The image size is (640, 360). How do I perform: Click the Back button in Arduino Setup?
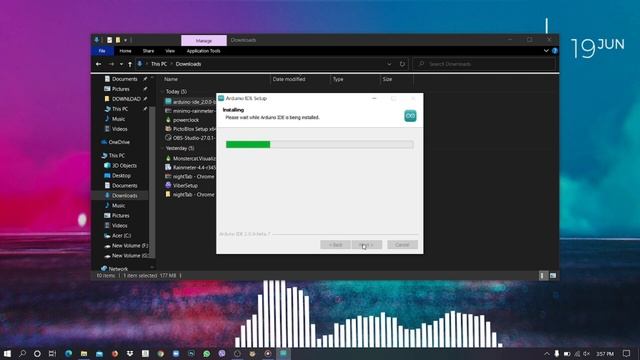[x=335, y=244]
